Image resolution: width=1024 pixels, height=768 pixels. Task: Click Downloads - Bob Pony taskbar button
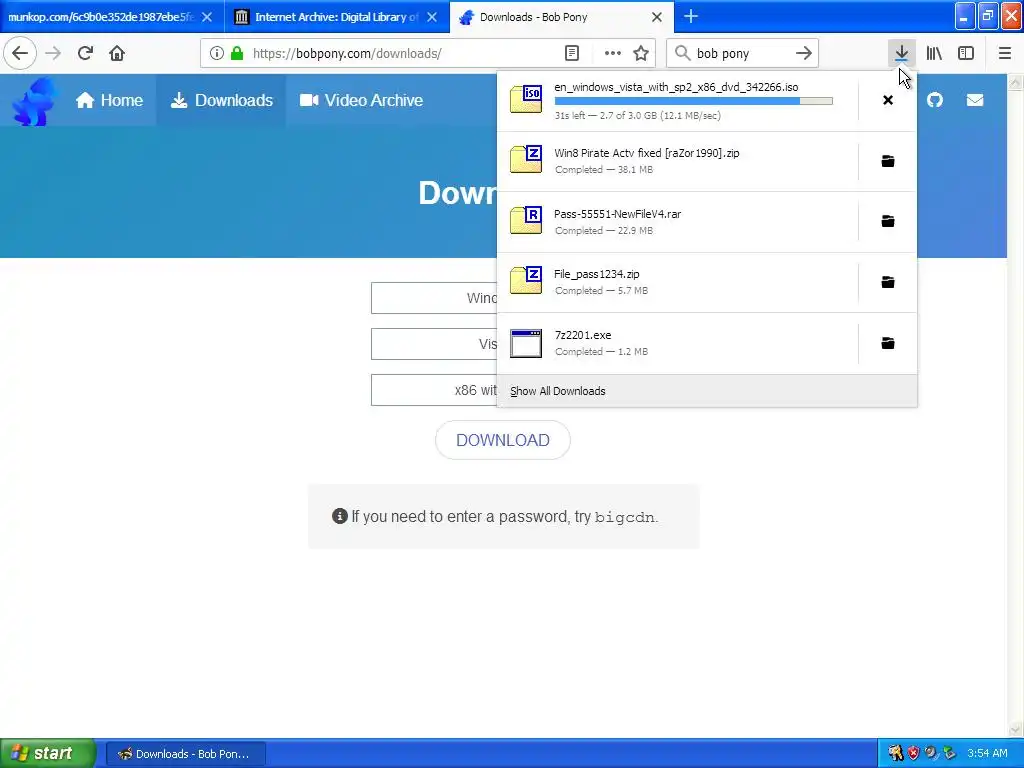click(x=185, y=754)
